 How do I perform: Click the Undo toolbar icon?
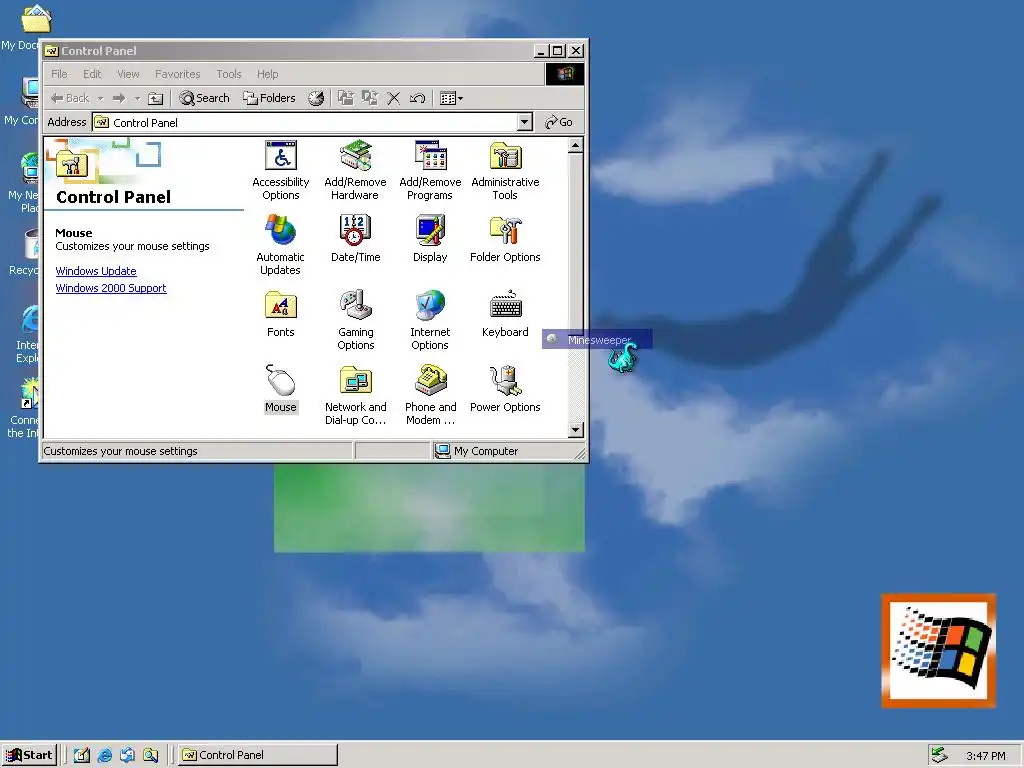click(417, 99)
